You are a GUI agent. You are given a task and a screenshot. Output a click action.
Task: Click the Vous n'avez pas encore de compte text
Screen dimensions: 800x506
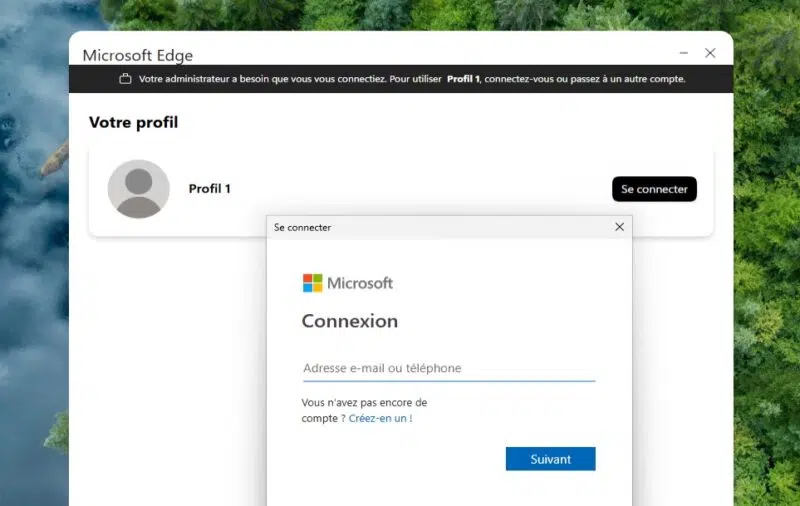(364, 410)
